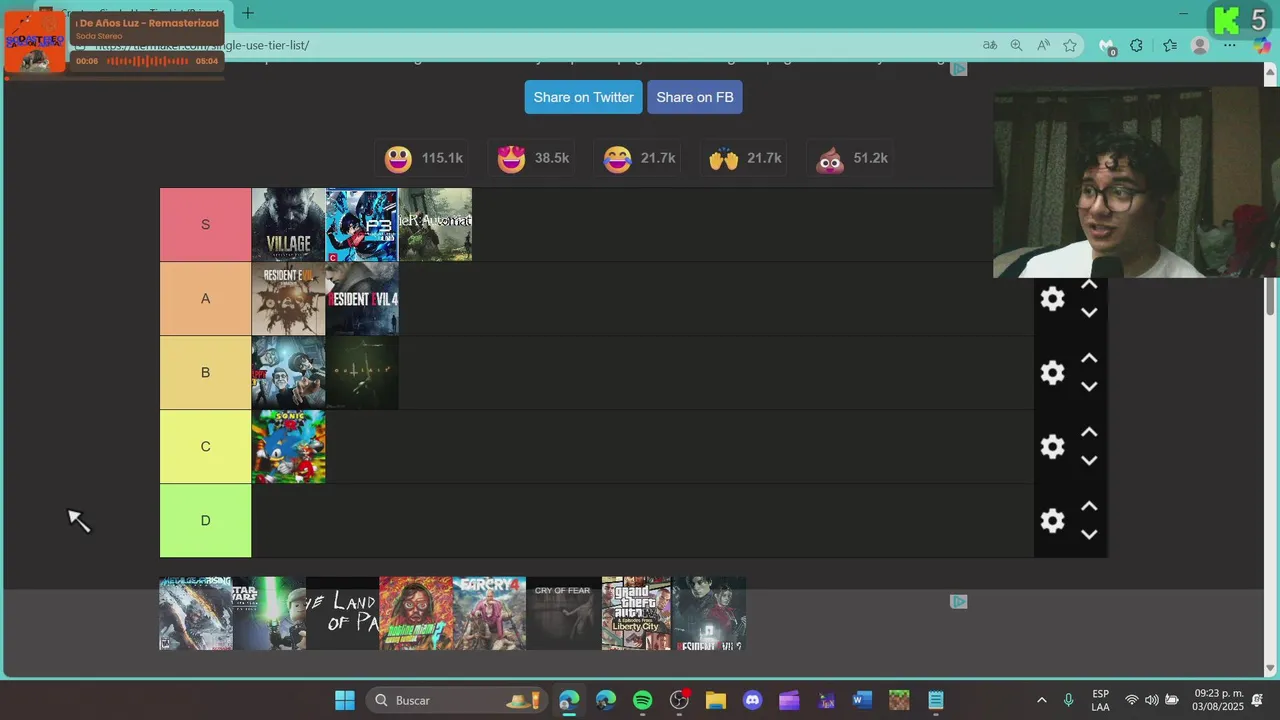Move tier D row up

(x=1089, y=506)
